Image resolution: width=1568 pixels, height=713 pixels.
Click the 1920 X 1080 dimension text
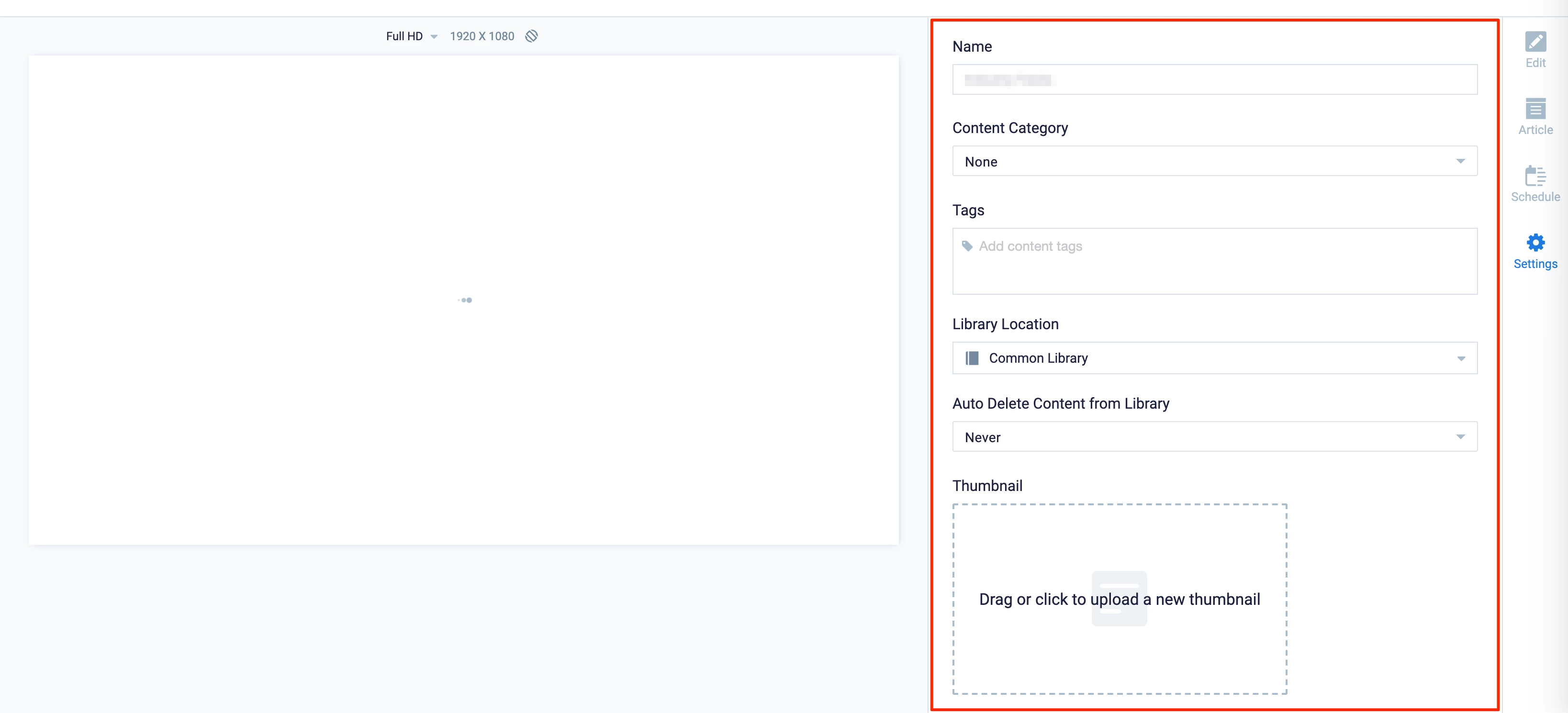[x=482, y=36]
